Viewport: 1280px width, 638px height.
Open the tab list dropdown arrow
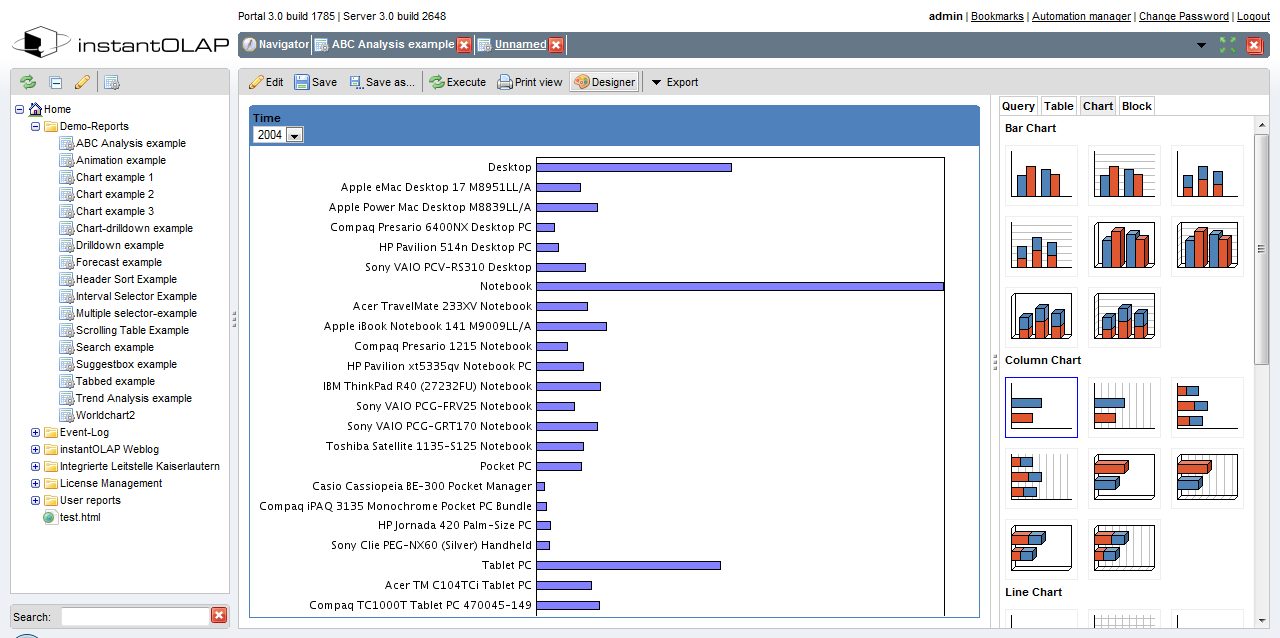(x=1201, y=46)
